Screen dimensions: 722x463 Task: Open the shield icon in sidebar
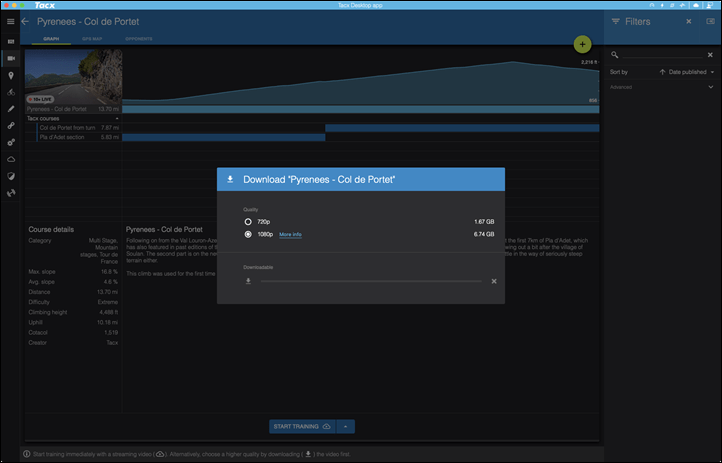pyautogui.click(x=11, y=176)
